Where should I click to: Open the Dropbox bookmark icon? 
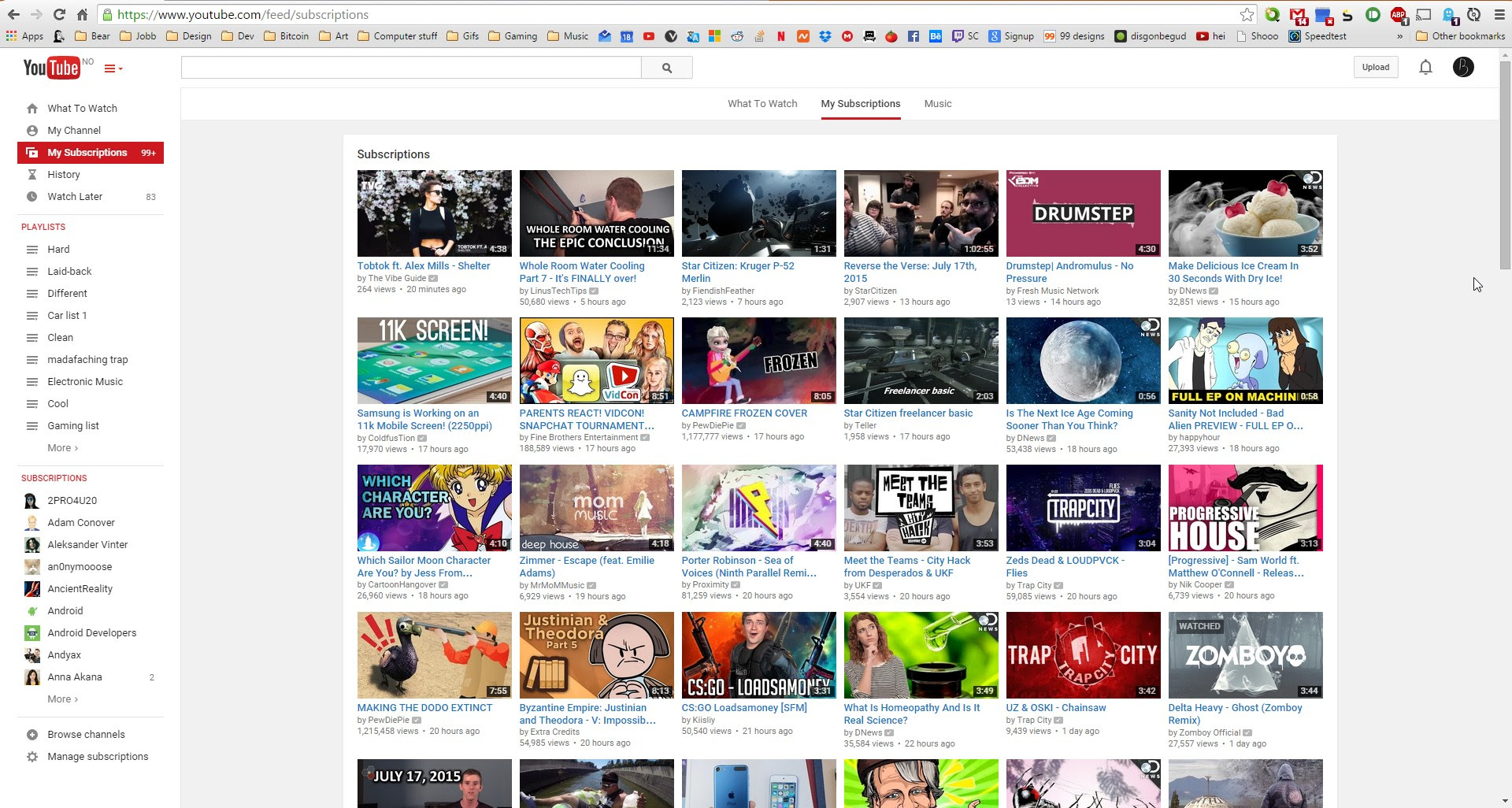tap(825, 36)
